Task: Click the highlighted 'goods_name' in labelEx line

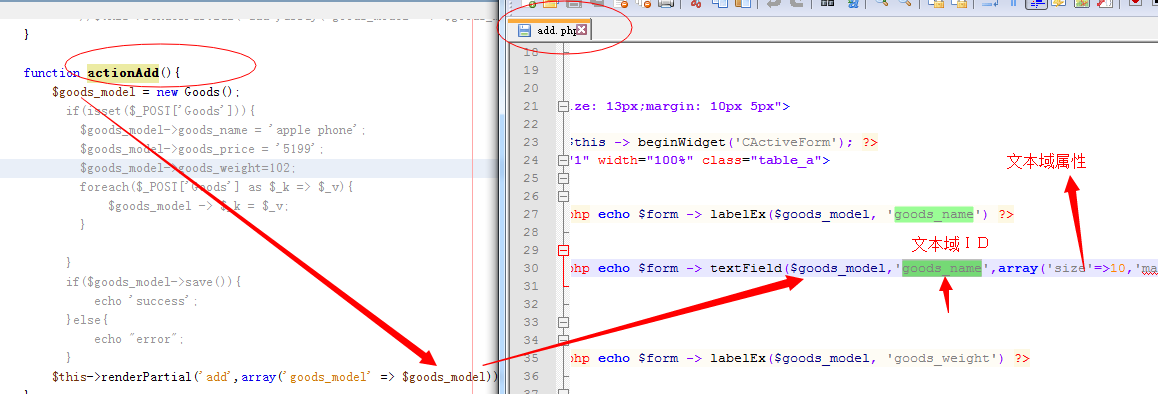Action: pyautogui.click(x=933, y=214)
